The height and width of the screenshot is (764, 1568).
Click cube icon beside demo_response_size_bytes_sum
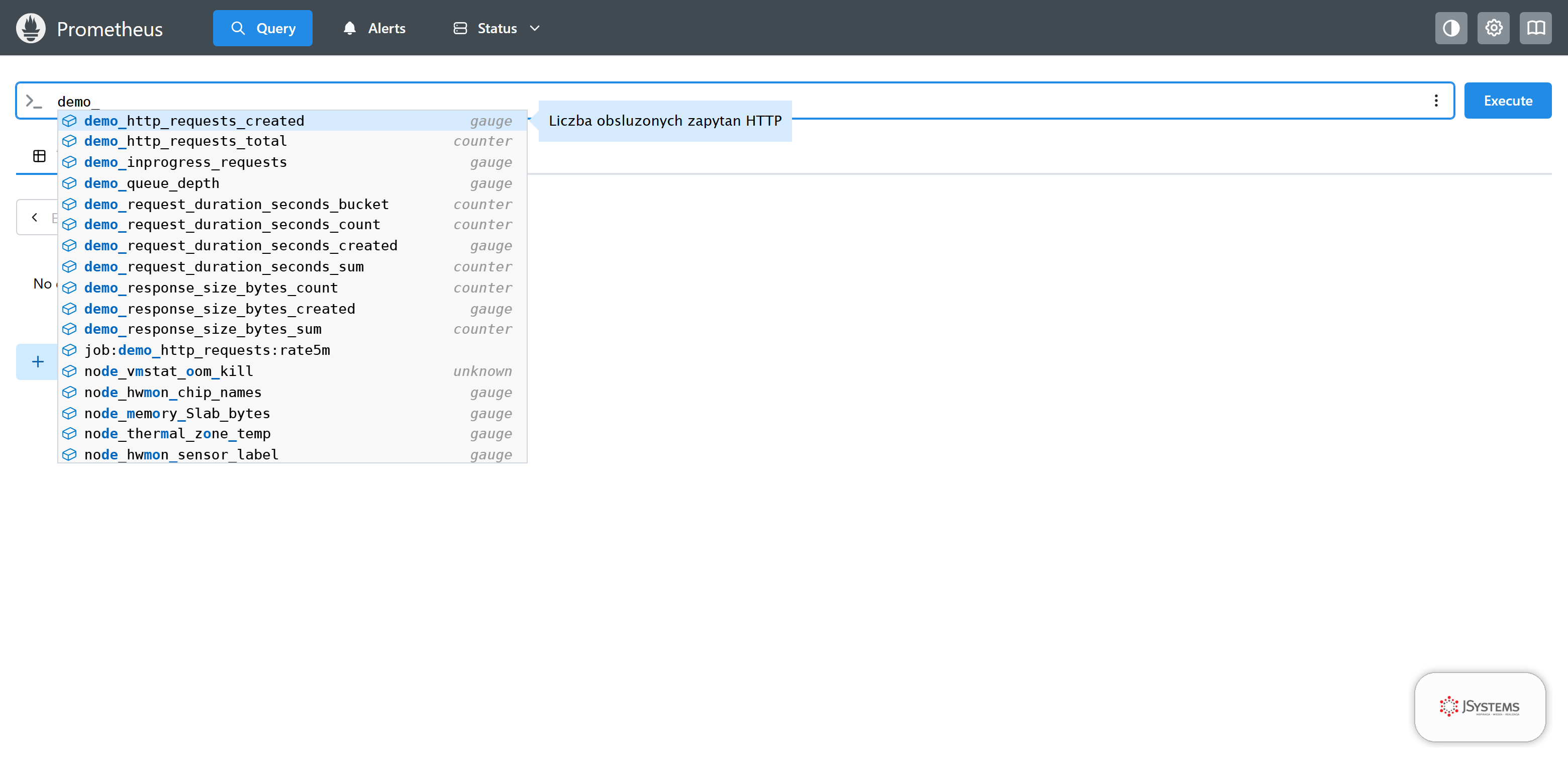click(x=69, y=329)
